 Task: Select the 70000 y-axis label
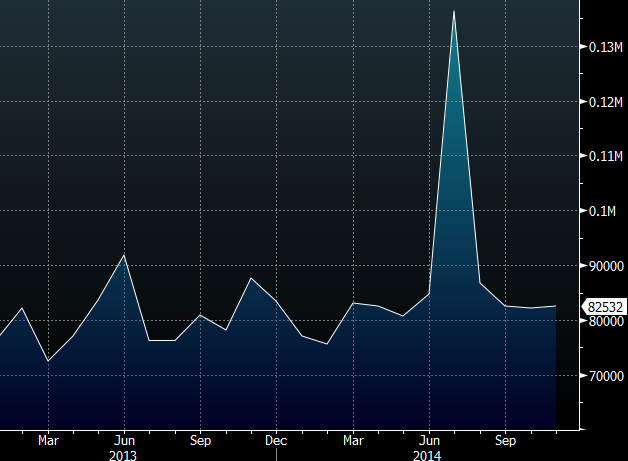(x=606, y=376)
